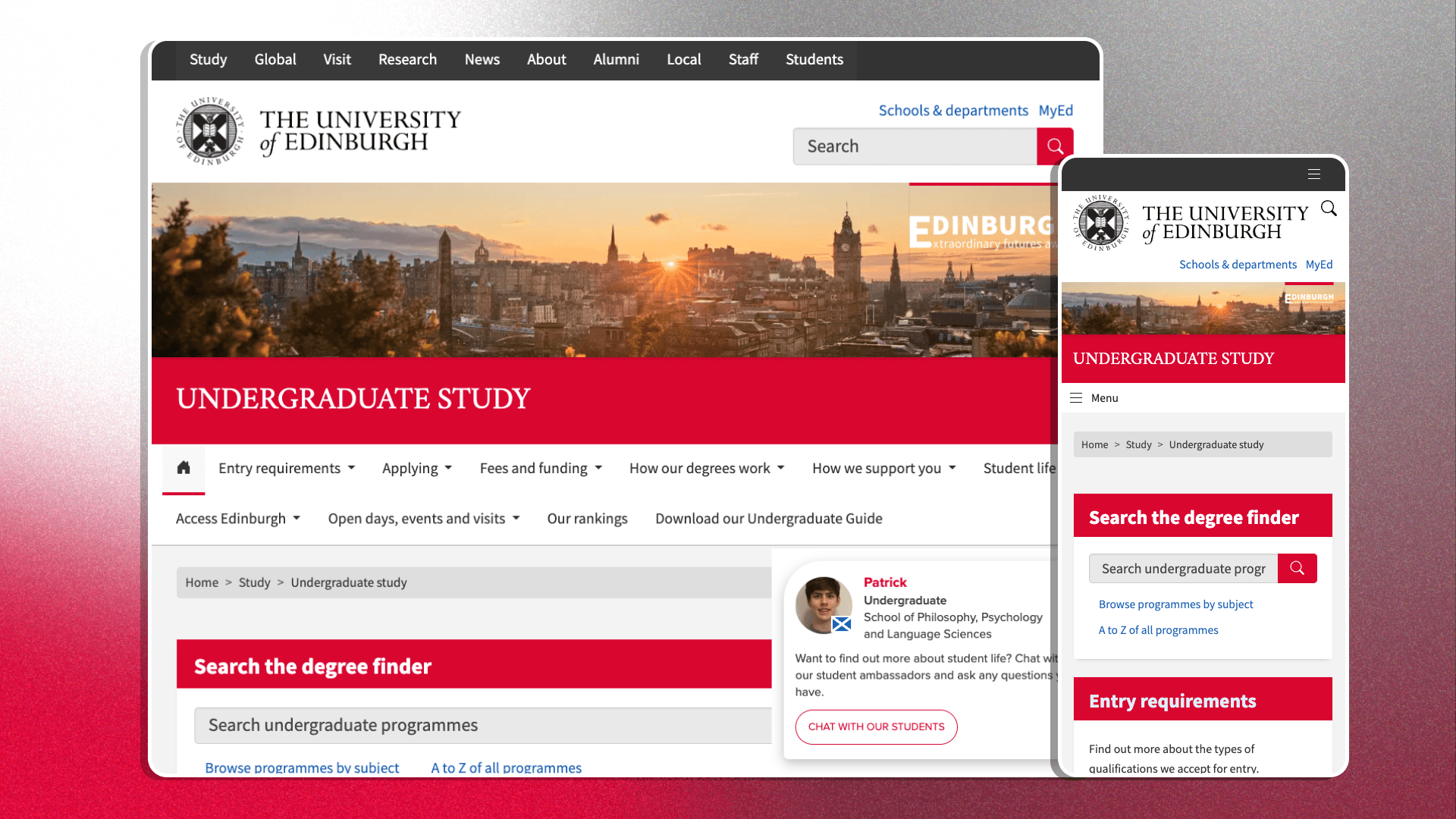This screenshot has width=1456, height=819.
Task: Click the MyEd link on desktop
Action: 1056,111
